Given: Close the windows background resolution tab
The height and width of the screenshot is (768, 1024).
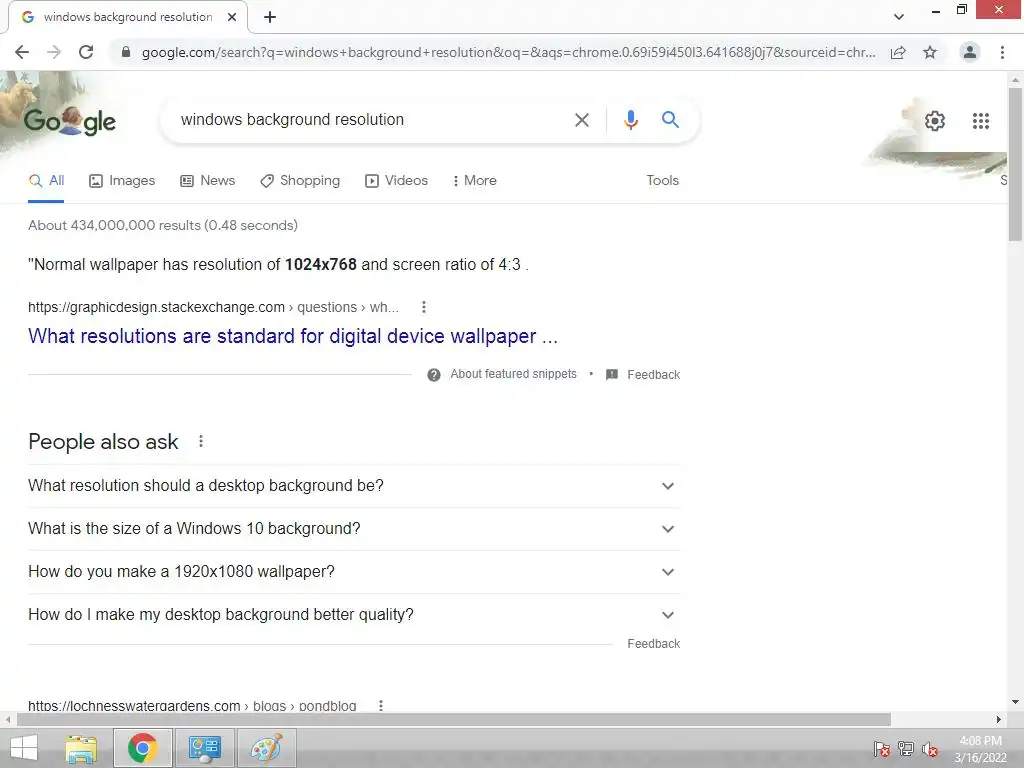Looking at the screenshot, I should coord(232,17).
